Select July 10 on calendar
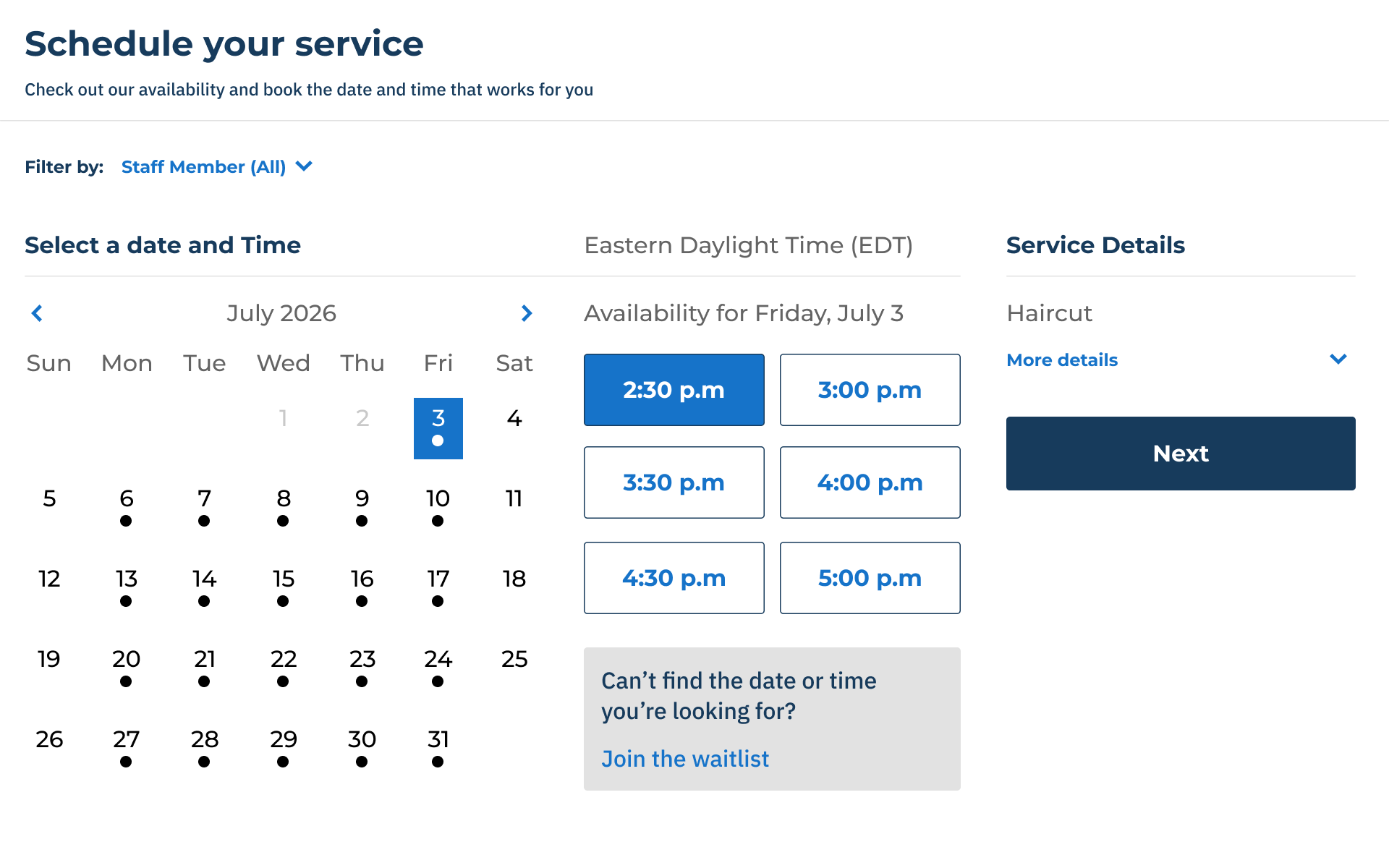Viewport: 1389px width, 868px height. point(438,506)
